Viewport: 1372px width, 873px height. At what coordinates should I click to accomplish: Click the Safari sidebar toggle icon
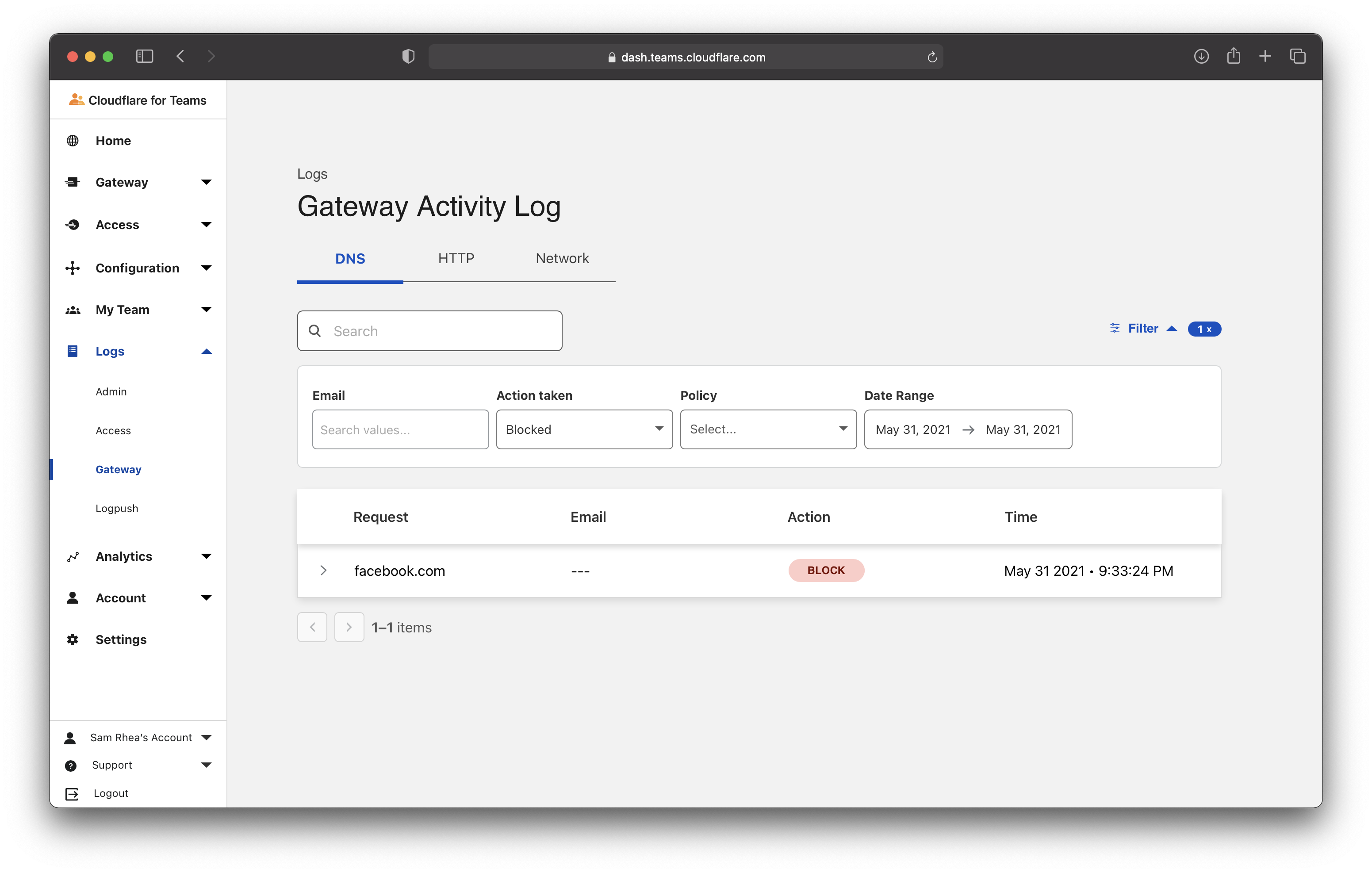pyautogui.click(x=145, y=57)
